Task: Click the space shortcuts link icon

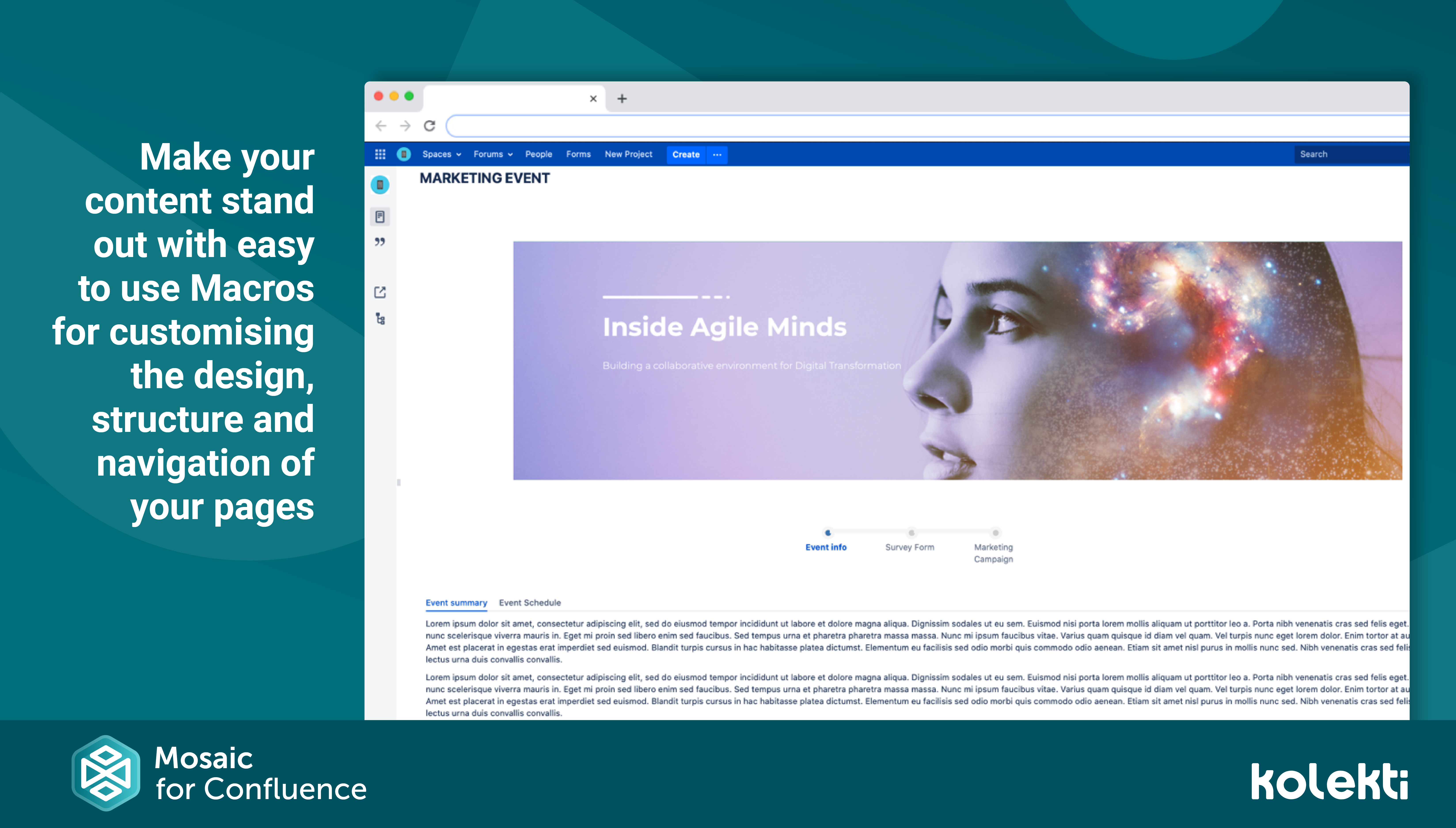Action: point(380,292)
